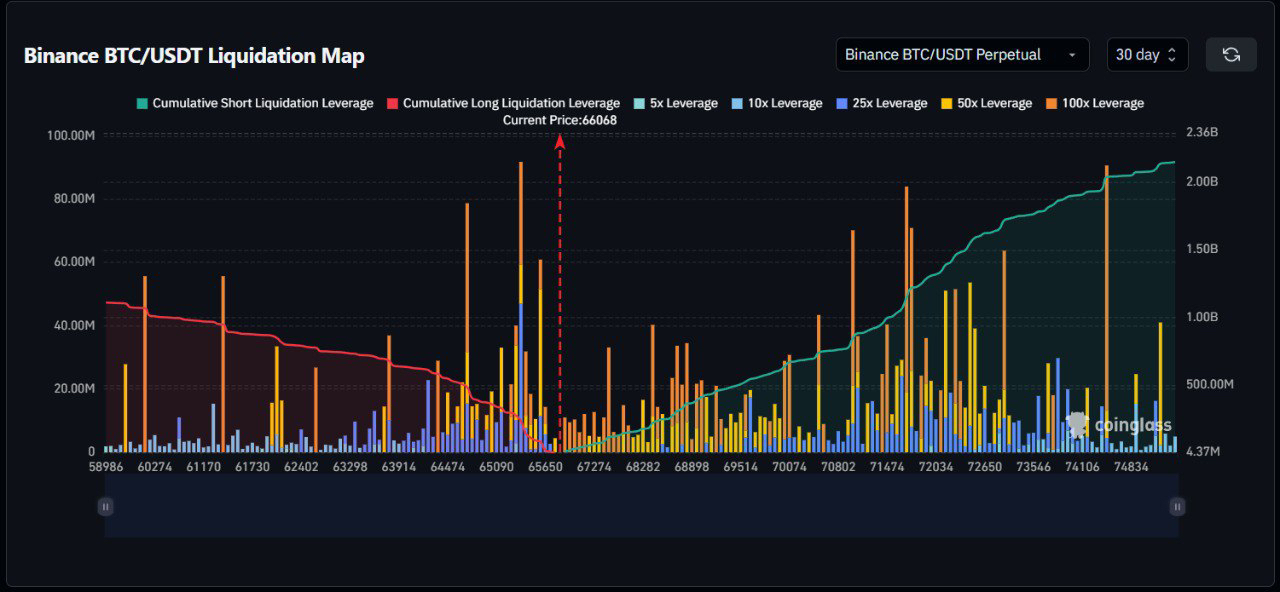1280x592 pixels.
Task: Click the Binance BTC/USDT Liquidation Map title
Action: coord(194,56)
